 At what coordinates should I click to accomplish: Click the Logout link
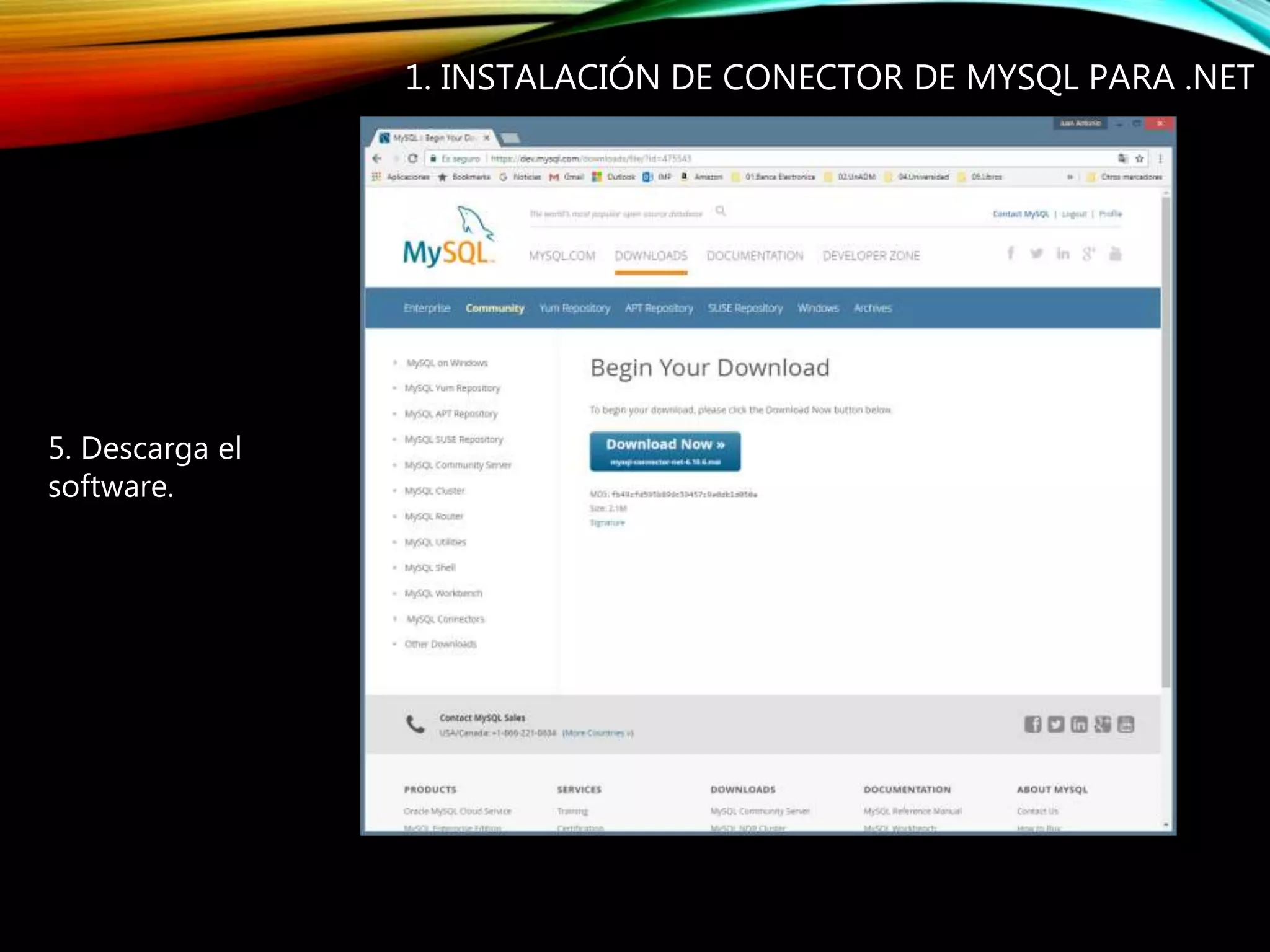tap(1074, 214)
